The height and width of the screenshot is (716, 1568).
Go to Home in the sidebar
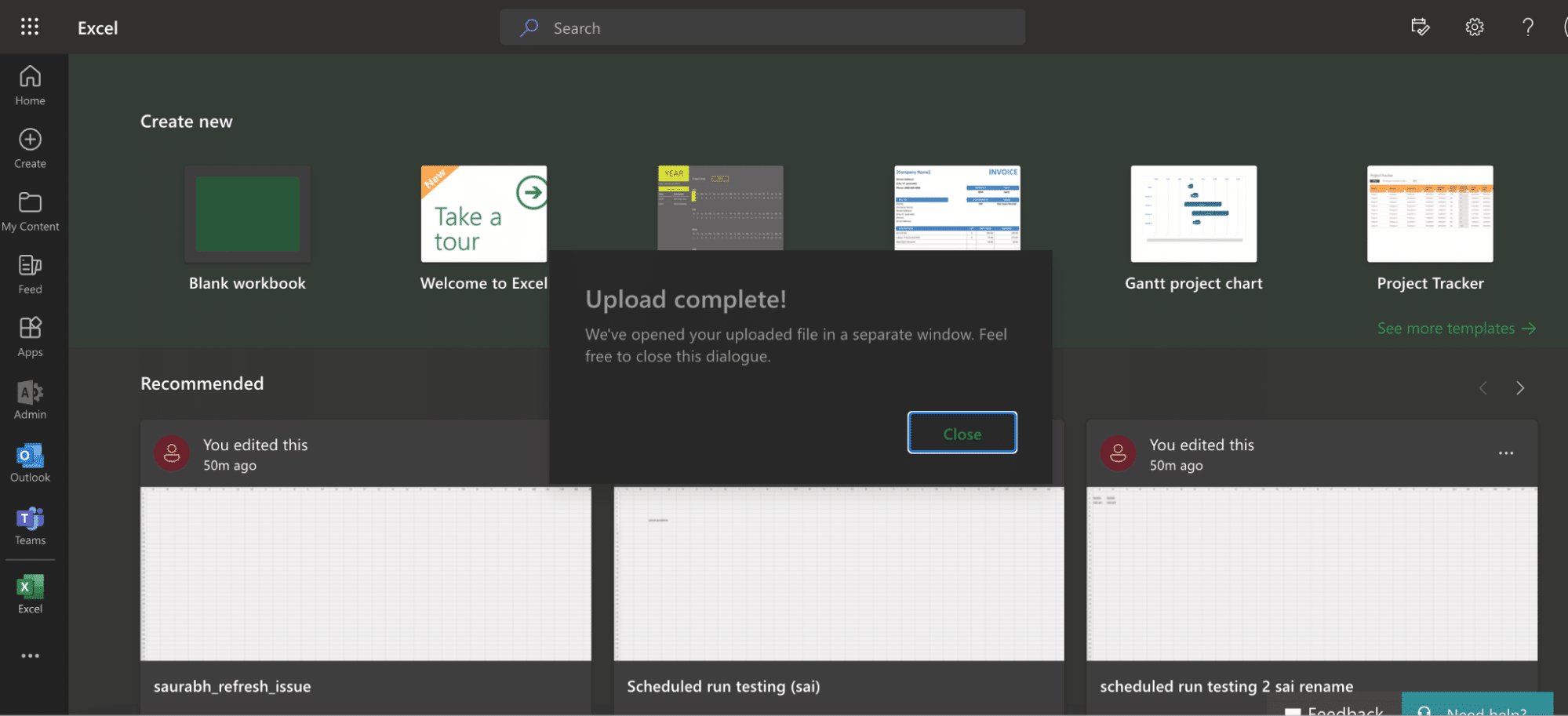pyautogui.click(x=30, y=85)
